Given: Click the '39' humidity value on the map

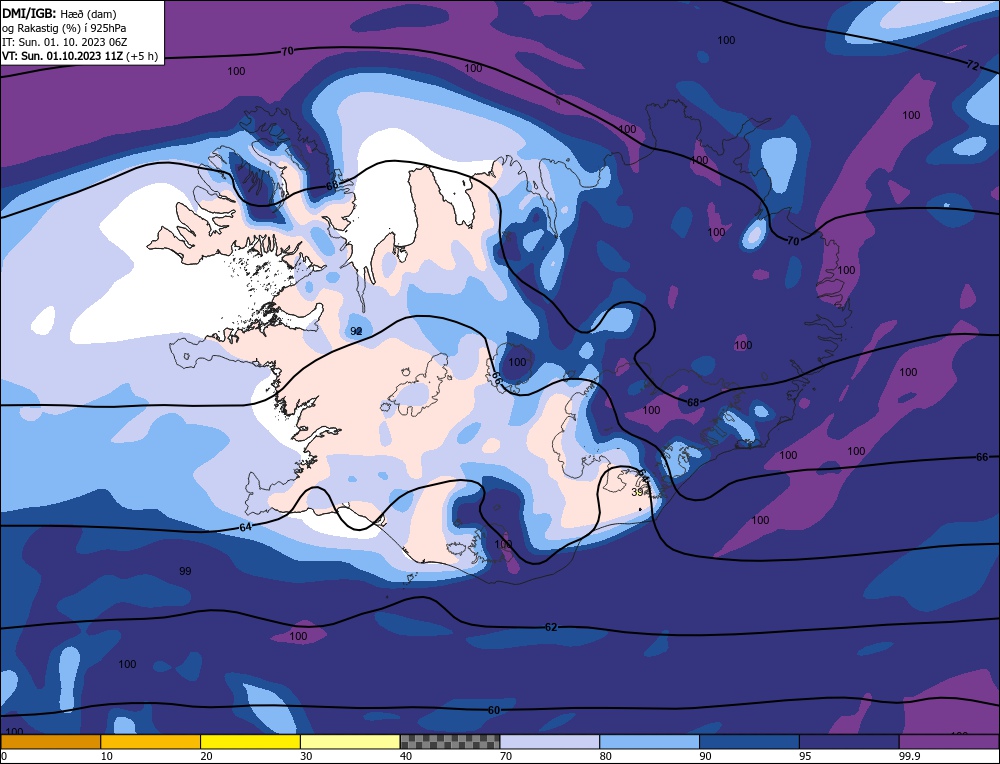Looking at the screenshot, I should 636,492.
